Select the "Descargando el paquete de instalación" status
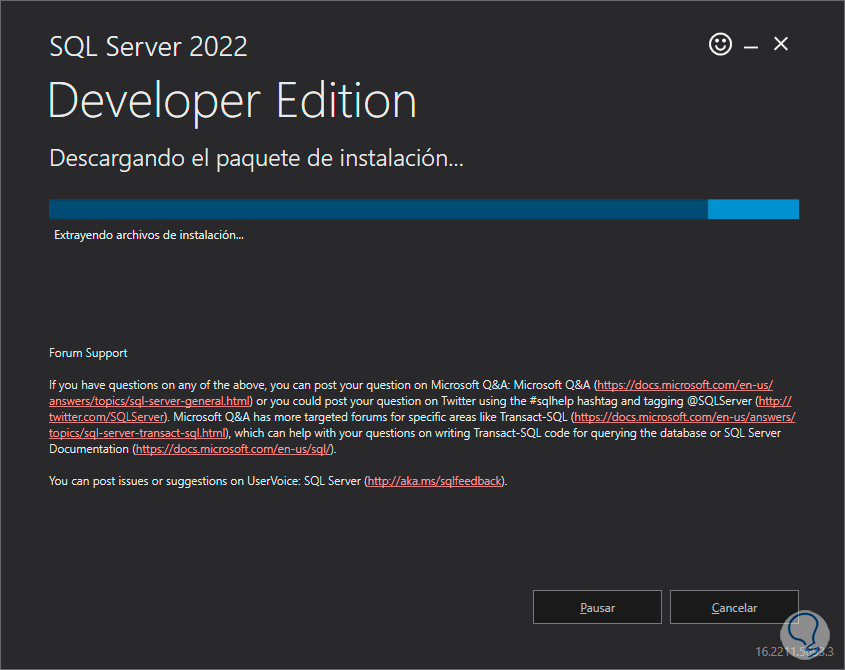845x670 pixels. click(x=257, y=158)
